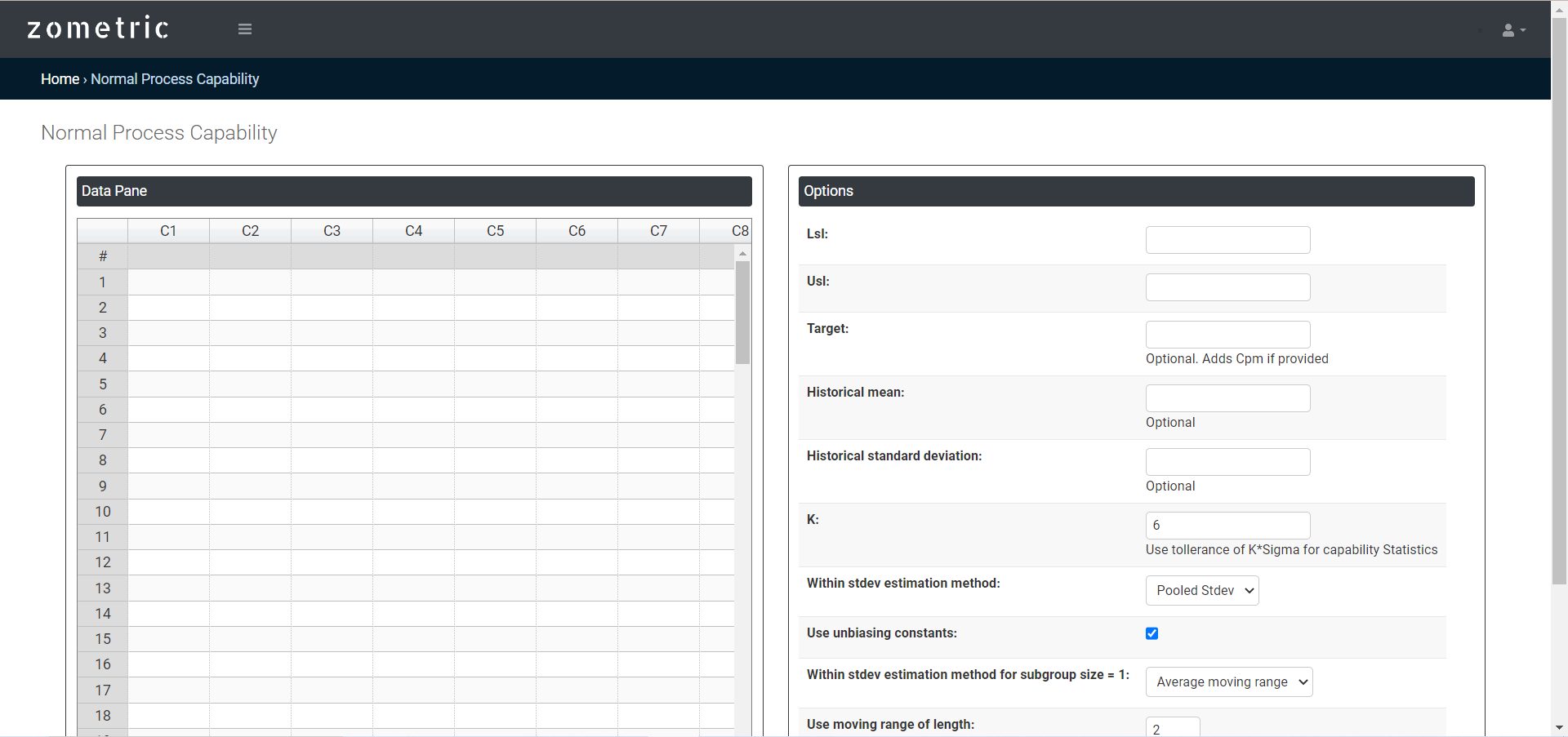This screenshot has width=1568, height=737.
Task: Click the Usl input field
Action: [x=1227, y=287]
